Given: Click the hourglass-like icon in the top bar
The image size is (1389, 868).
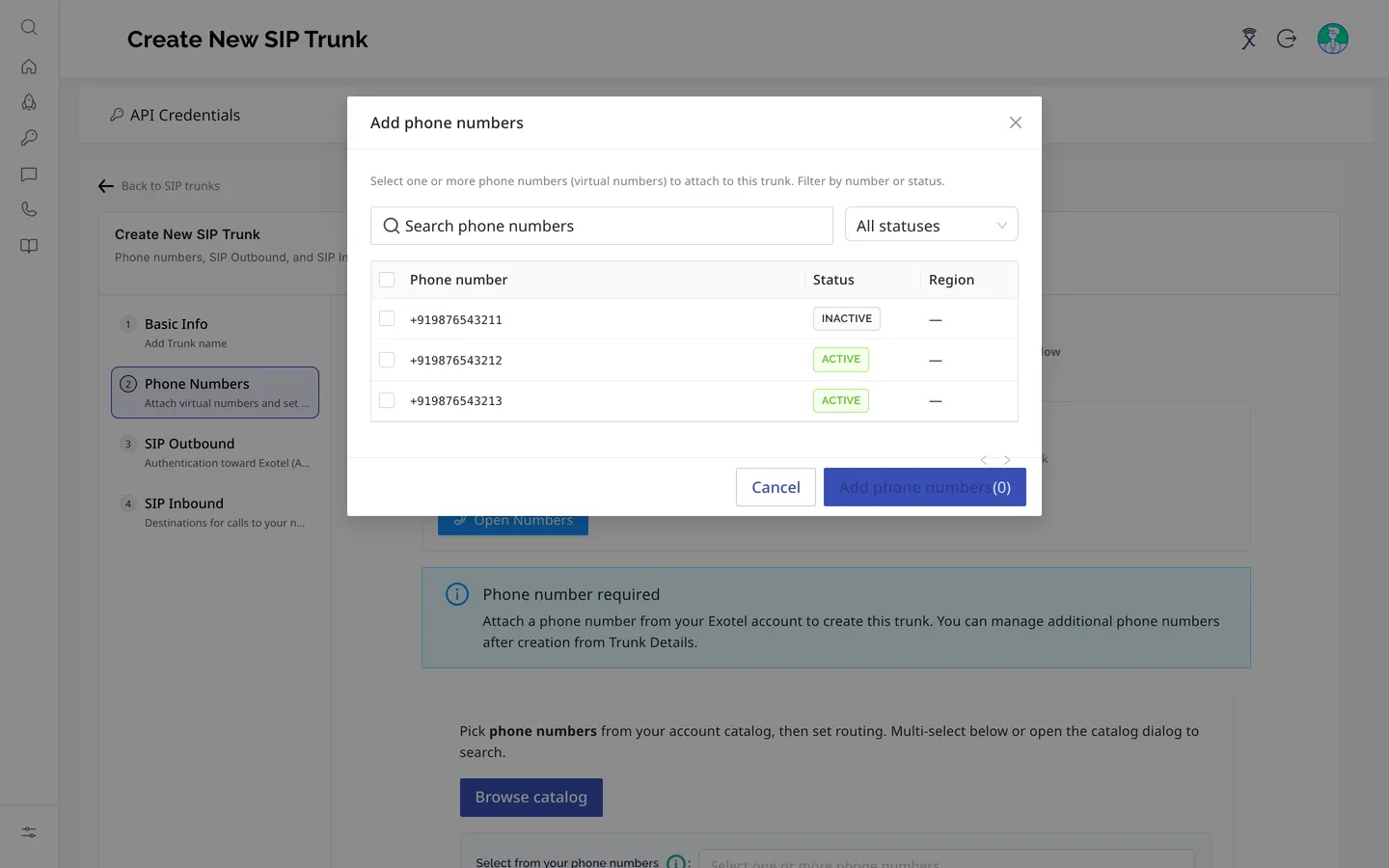Looking at the screenshot, I should 1249,39.
